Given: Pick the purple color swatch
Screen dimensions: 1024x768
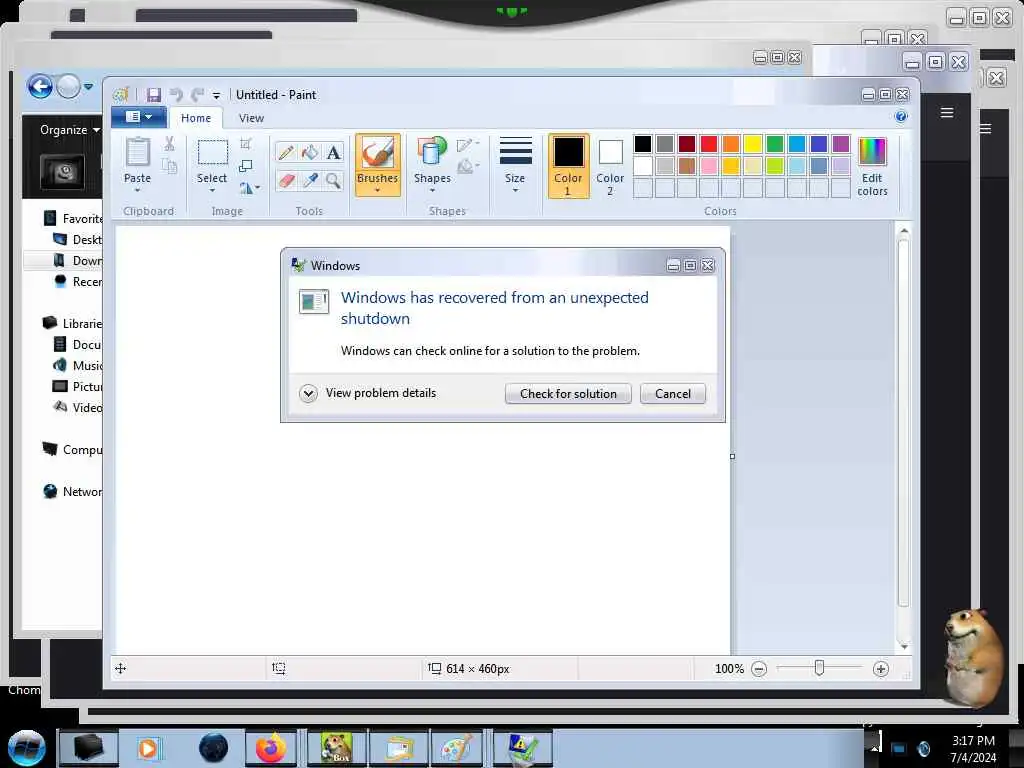Looking at the screenshot, I should click(841, 144).
